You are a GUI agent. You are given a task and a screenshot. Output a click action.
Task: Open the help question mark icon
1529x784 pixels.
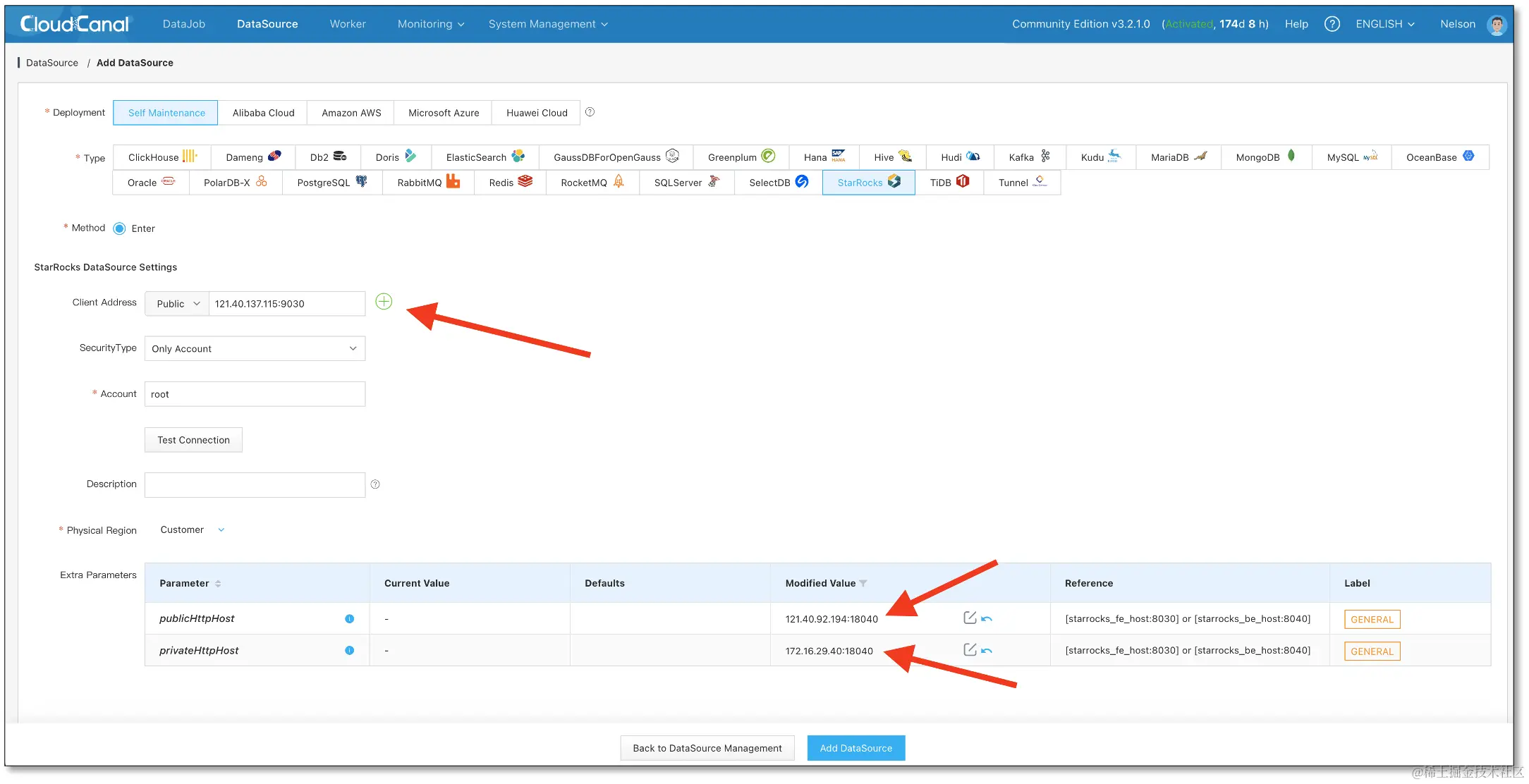point(1332,24)
